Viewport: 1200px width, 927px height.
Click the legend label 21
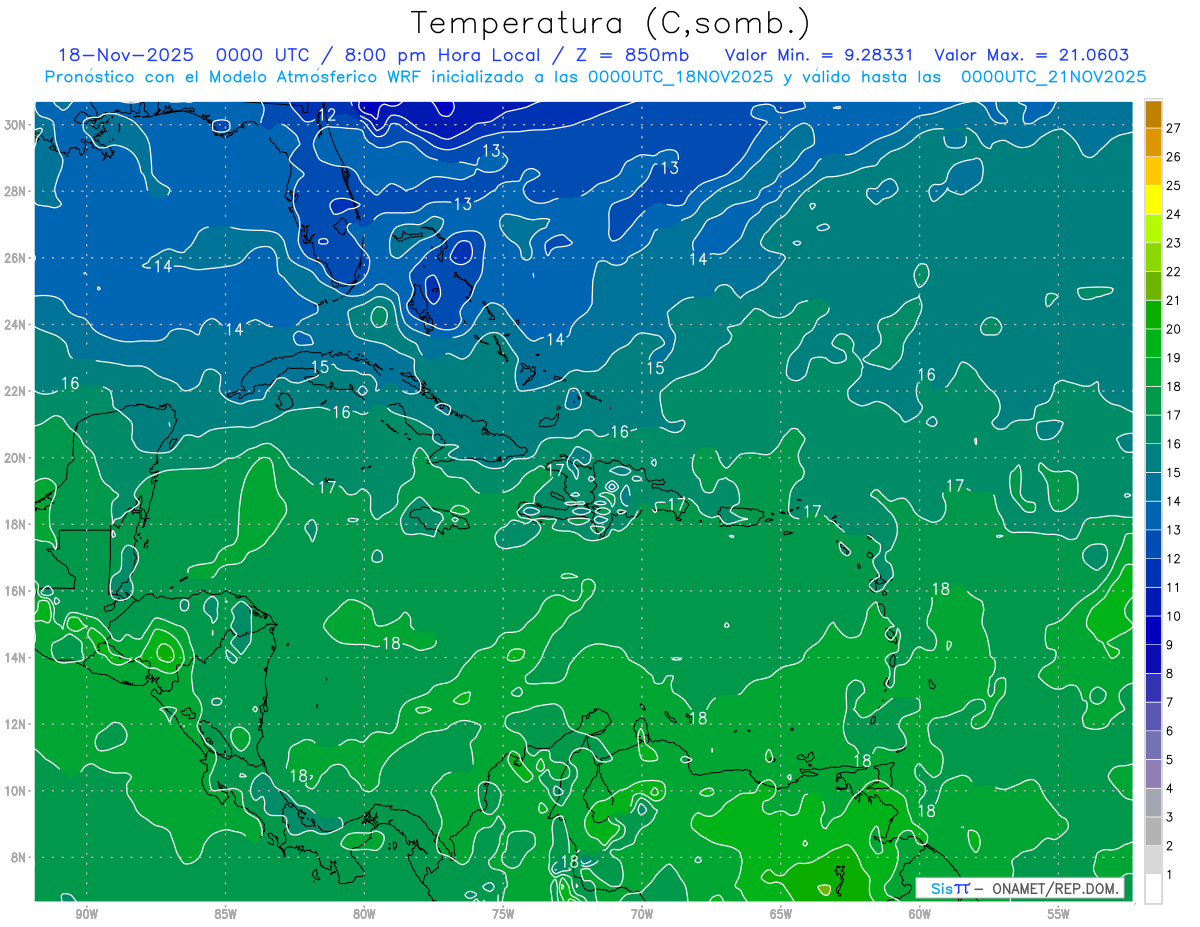tap(1173, 300)
